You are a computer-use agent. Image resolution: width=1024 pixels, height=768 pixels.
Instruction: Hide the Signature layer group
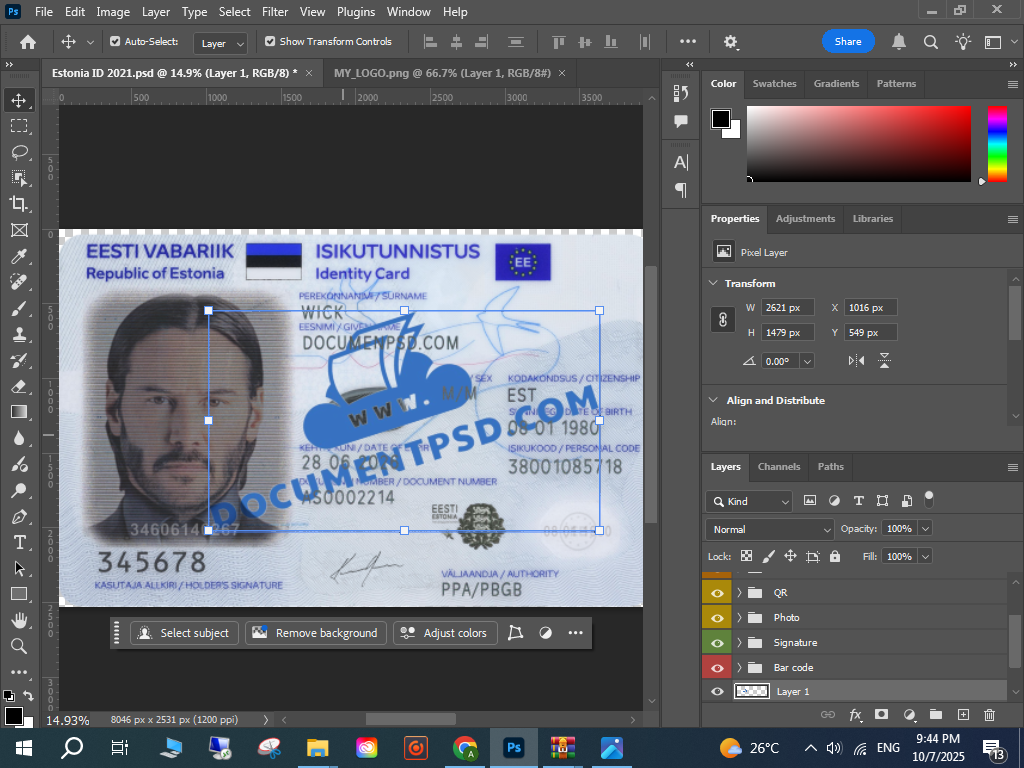[x=717, y=642]
